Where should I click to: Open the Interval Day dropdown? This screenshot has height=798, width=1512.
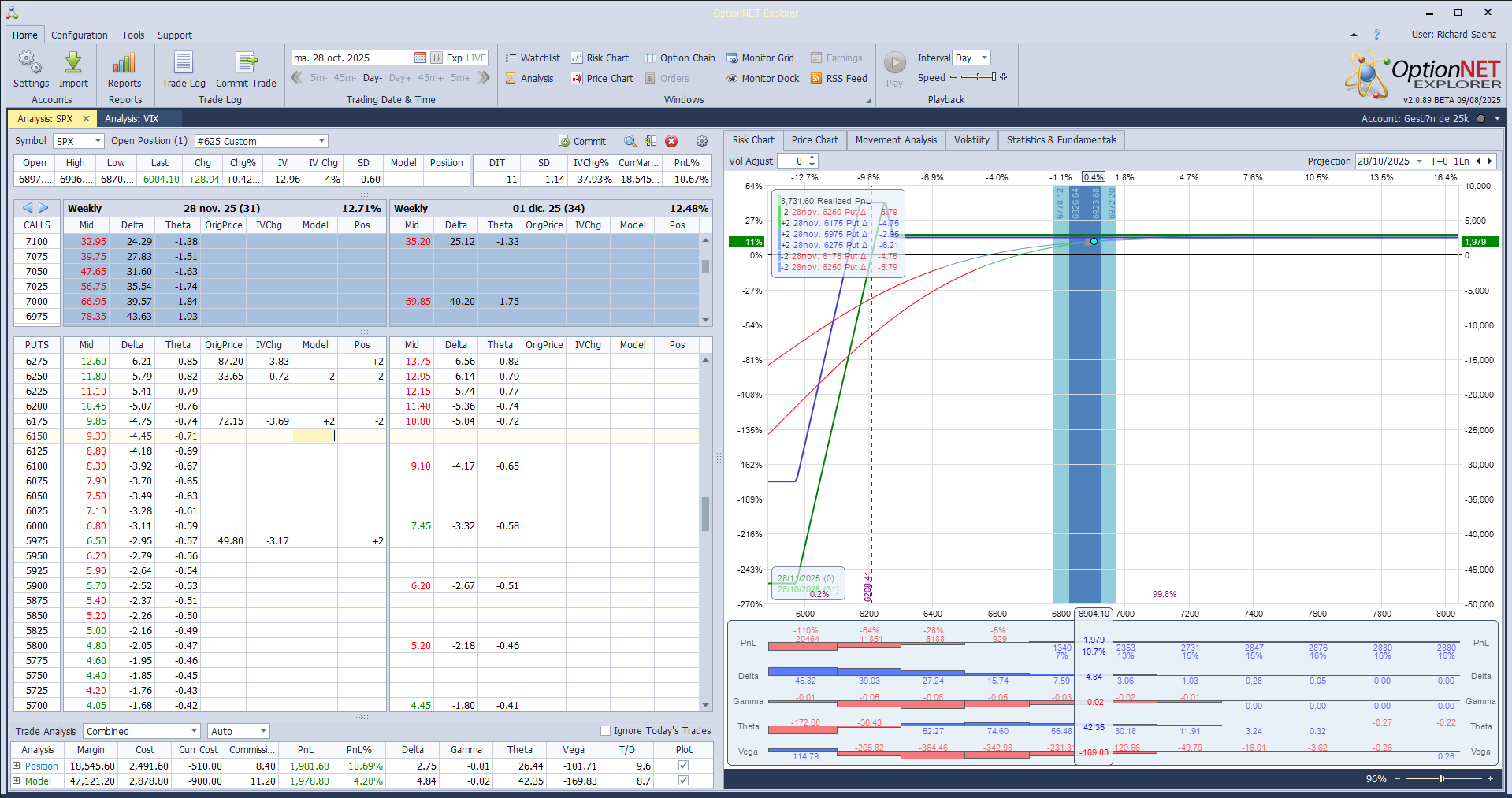pyautogui.click(x=984, y=58)
